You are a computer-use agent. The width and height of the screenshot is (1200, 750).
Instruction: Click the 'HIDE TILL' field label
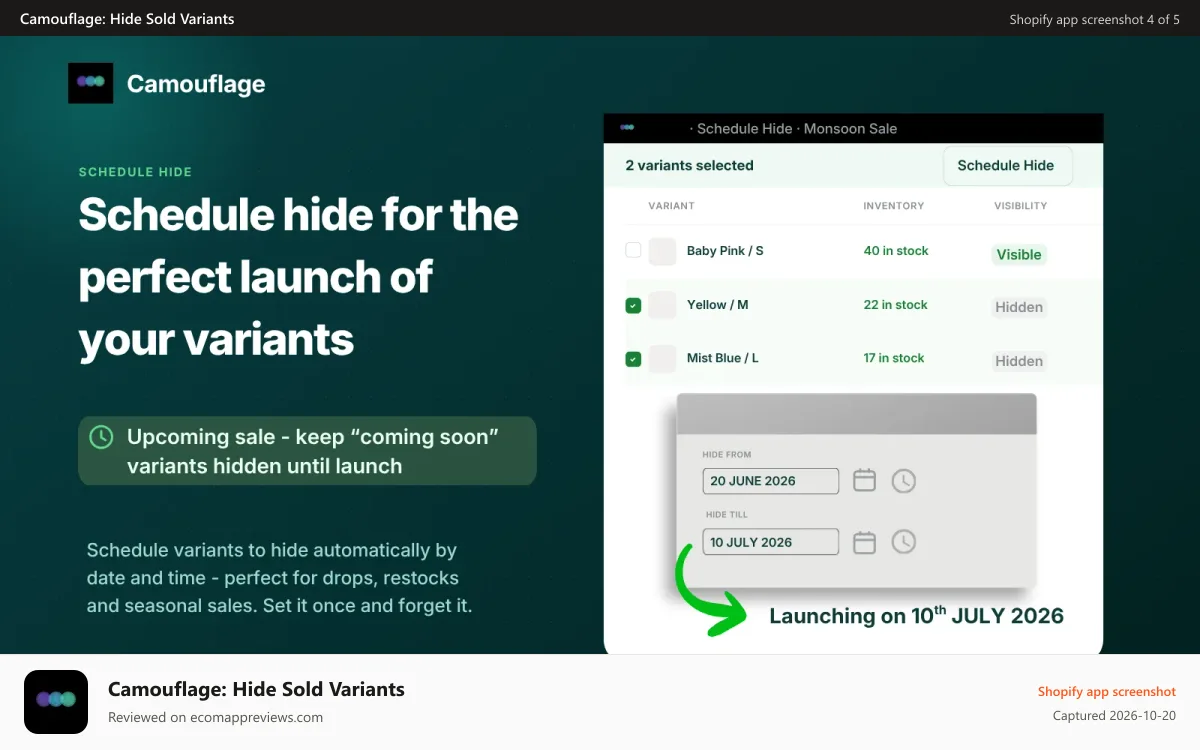727,515
